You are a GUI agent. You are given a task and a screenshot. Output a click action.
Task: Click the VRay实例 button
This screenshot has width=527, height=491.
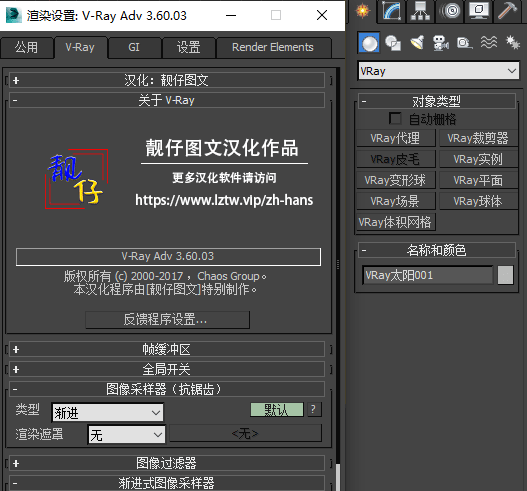pyautogui.click(x=478, y=159)
